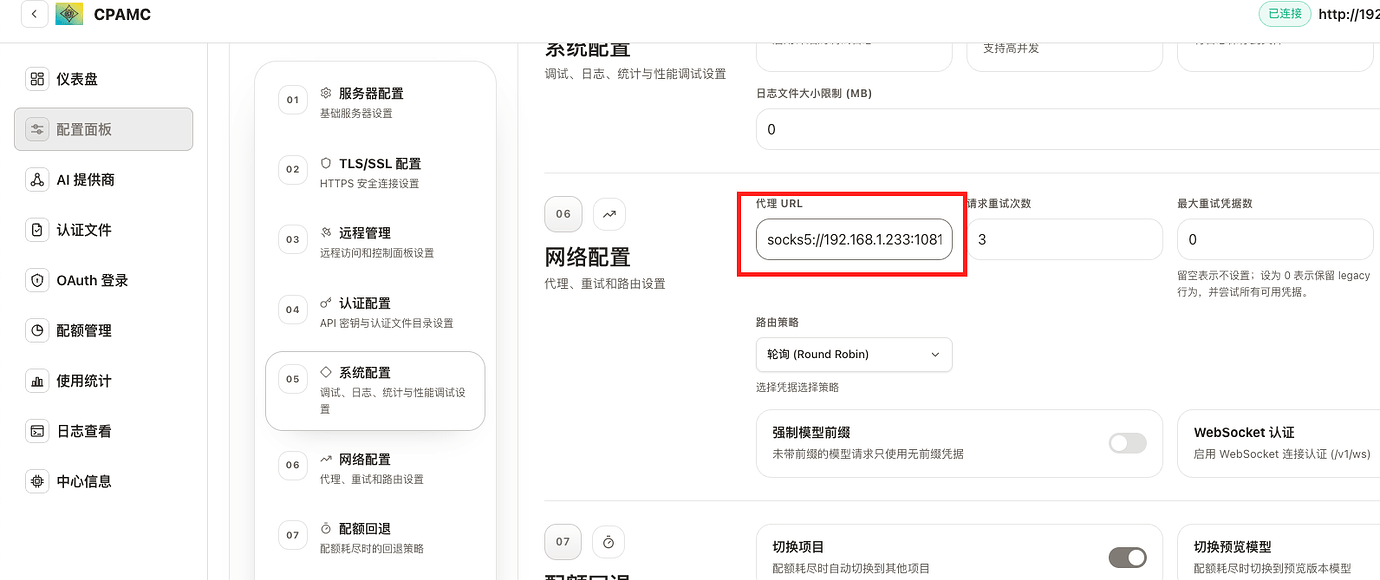
Task: Open 日志查看 page
Action: click(x=103, y=431)
